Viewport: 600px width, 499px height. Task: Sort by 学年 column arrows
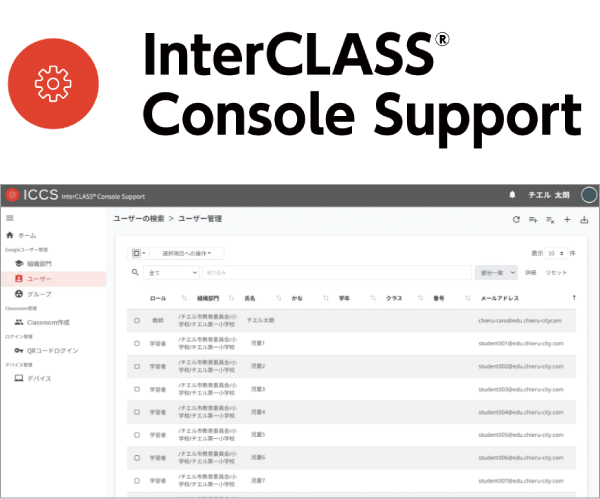point(373,298)
